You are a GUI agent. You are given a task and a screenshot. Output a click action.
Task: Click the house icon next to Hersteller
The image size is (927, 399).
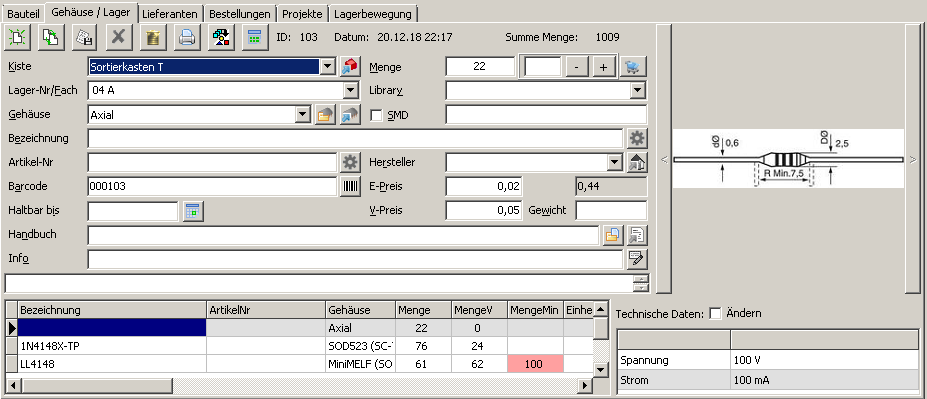pyautogui.click(x=637, y=162)
